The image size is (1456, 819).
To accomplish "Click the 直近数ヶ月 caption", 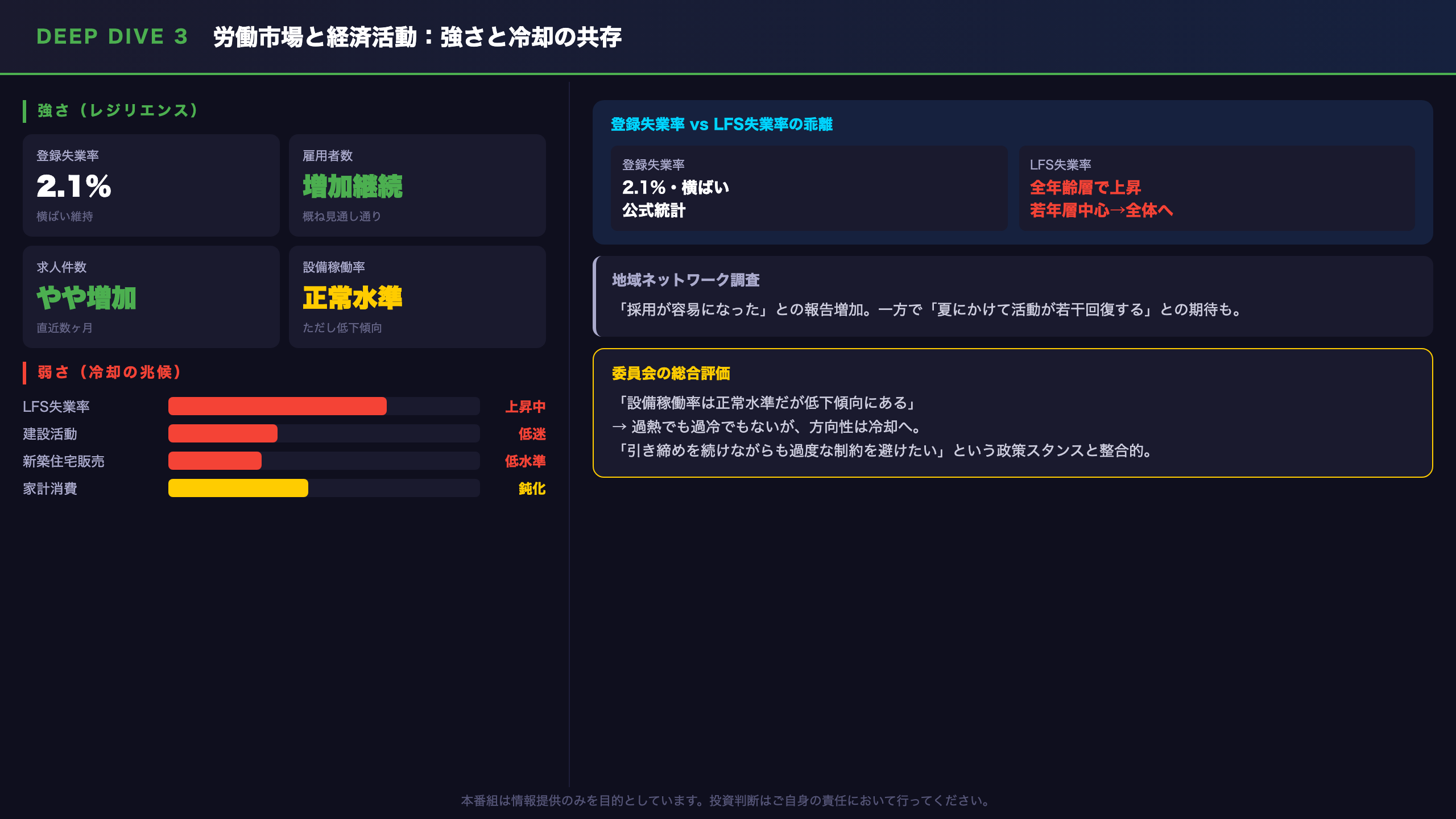I will (65, 328).
